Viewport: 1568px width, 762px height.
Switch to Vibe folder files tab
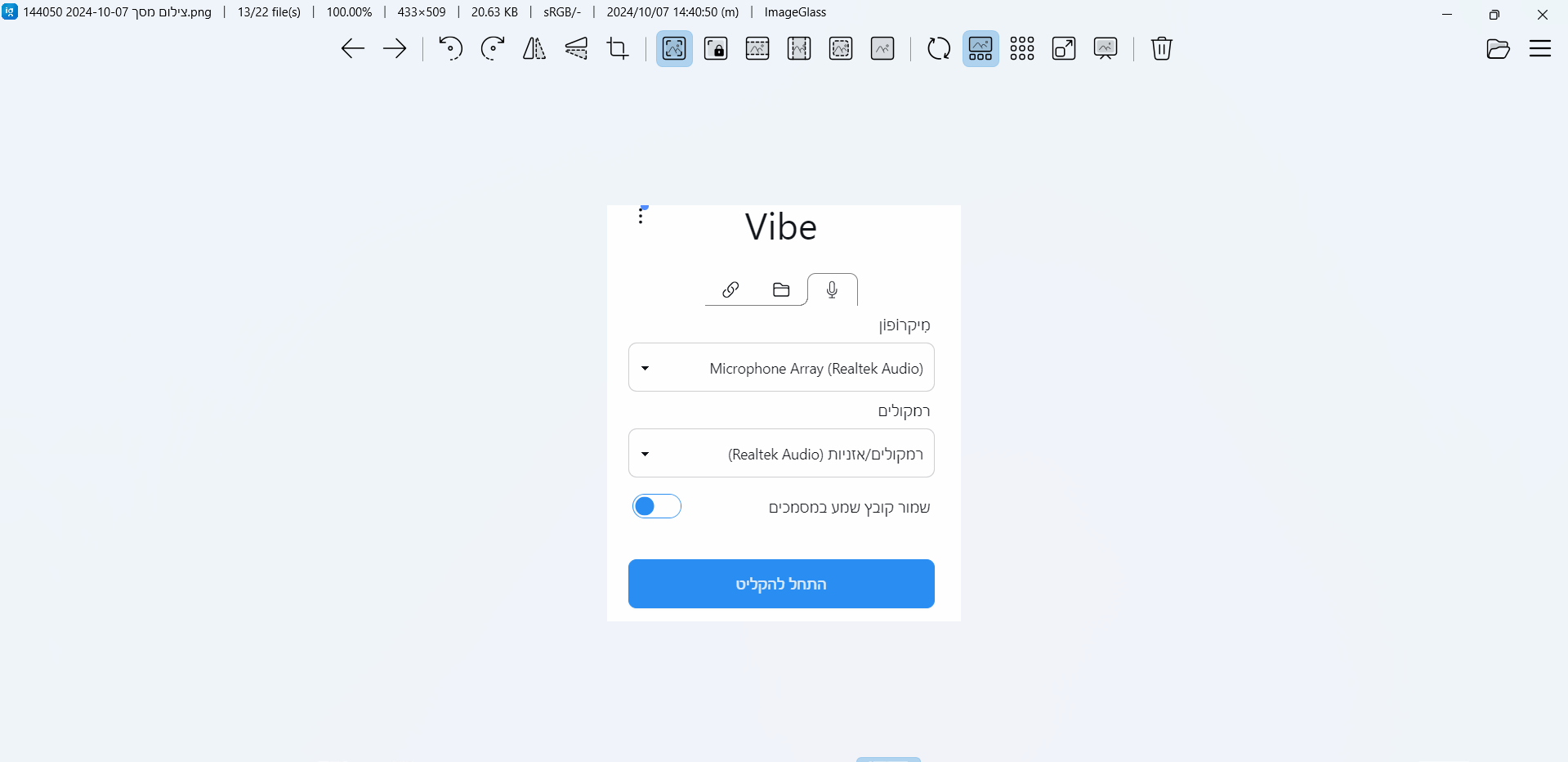pos(781,289)
